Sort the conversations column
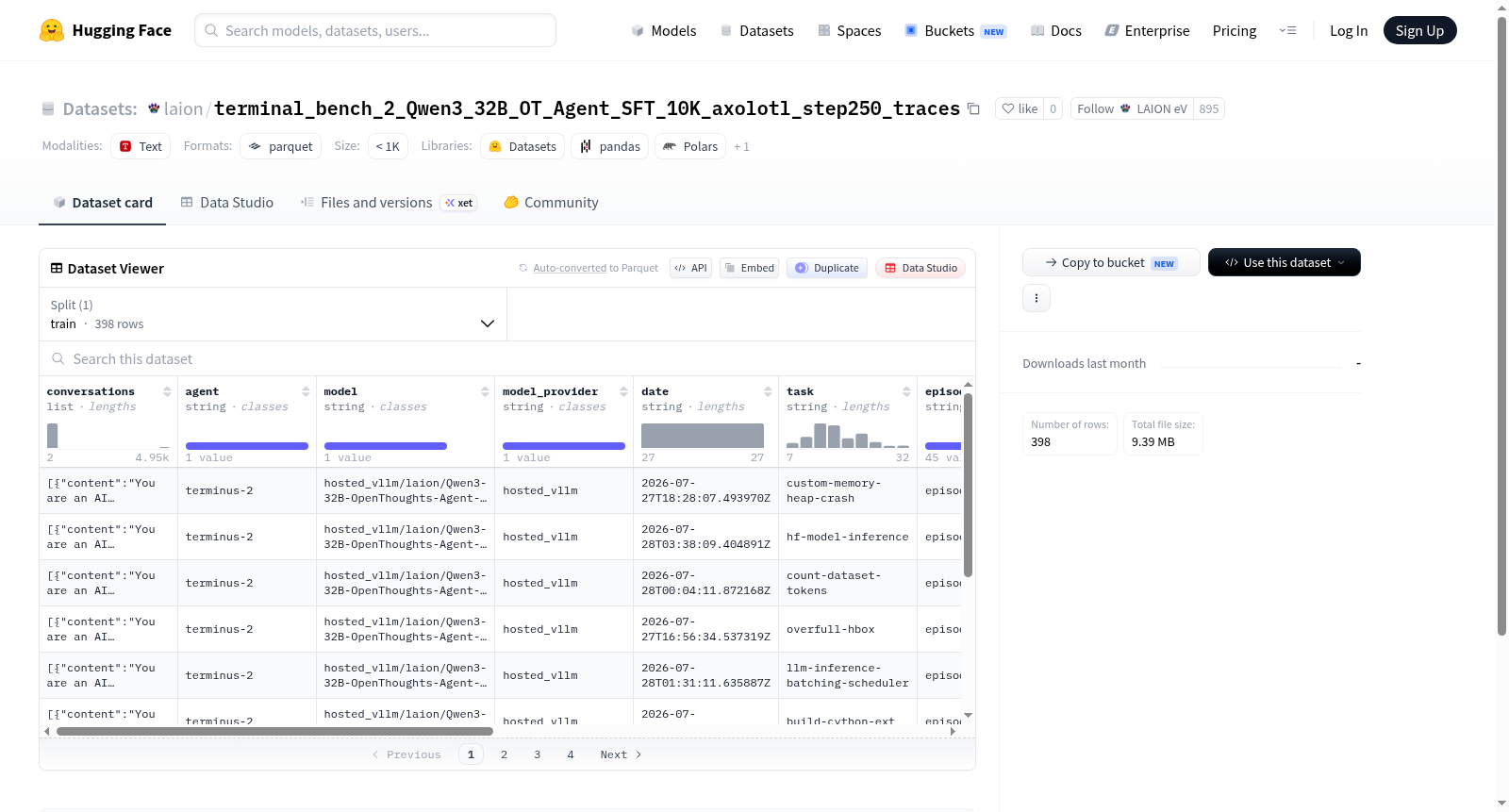This screenshot has width=1509, height=812. 167,391
